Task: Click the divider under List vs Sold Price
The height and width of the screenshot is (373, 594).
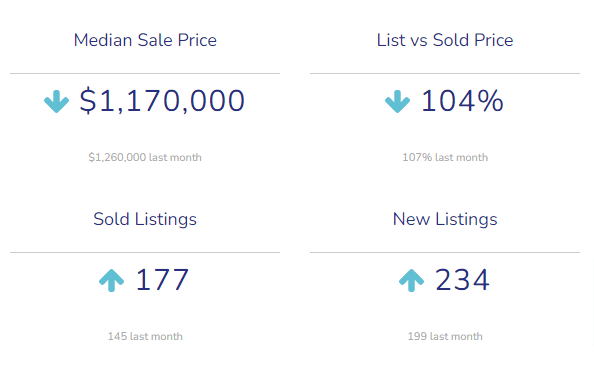Action: click(445, 73)
